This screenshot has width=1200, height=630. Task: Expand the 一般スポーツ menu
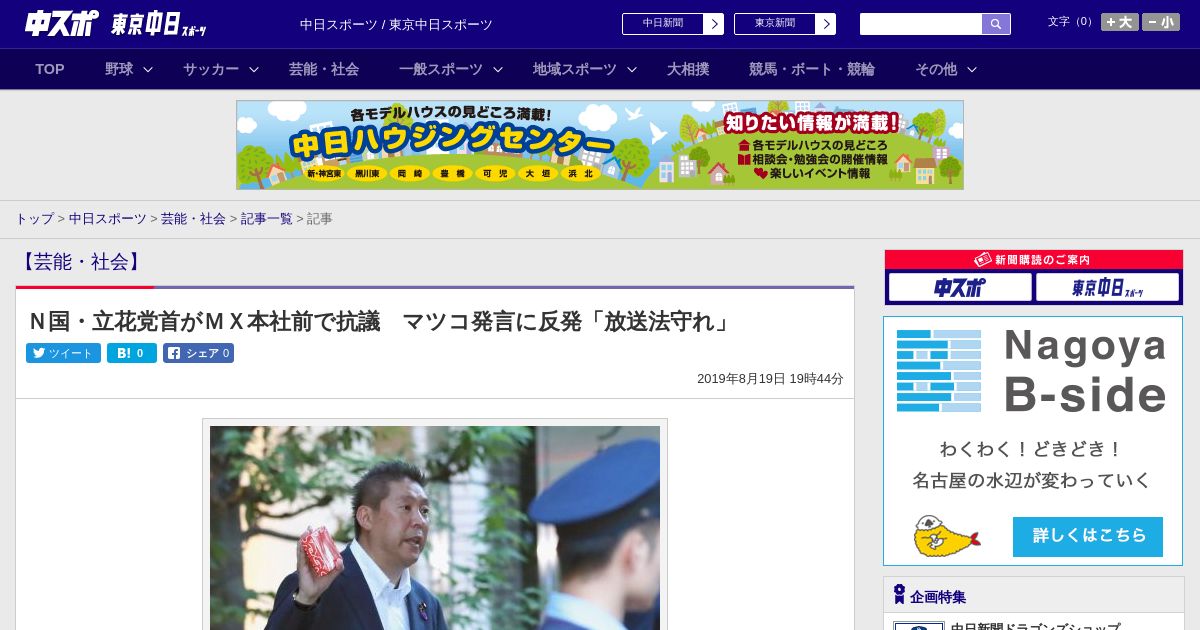pos(451,69)
